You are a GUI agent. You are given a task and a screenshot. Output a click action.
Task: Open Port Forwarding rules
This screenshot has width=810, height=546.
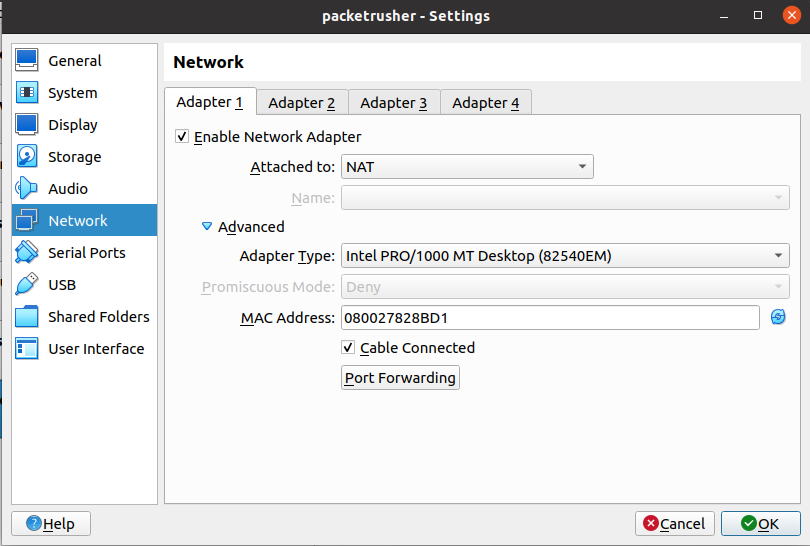click(x=400, y=378)
